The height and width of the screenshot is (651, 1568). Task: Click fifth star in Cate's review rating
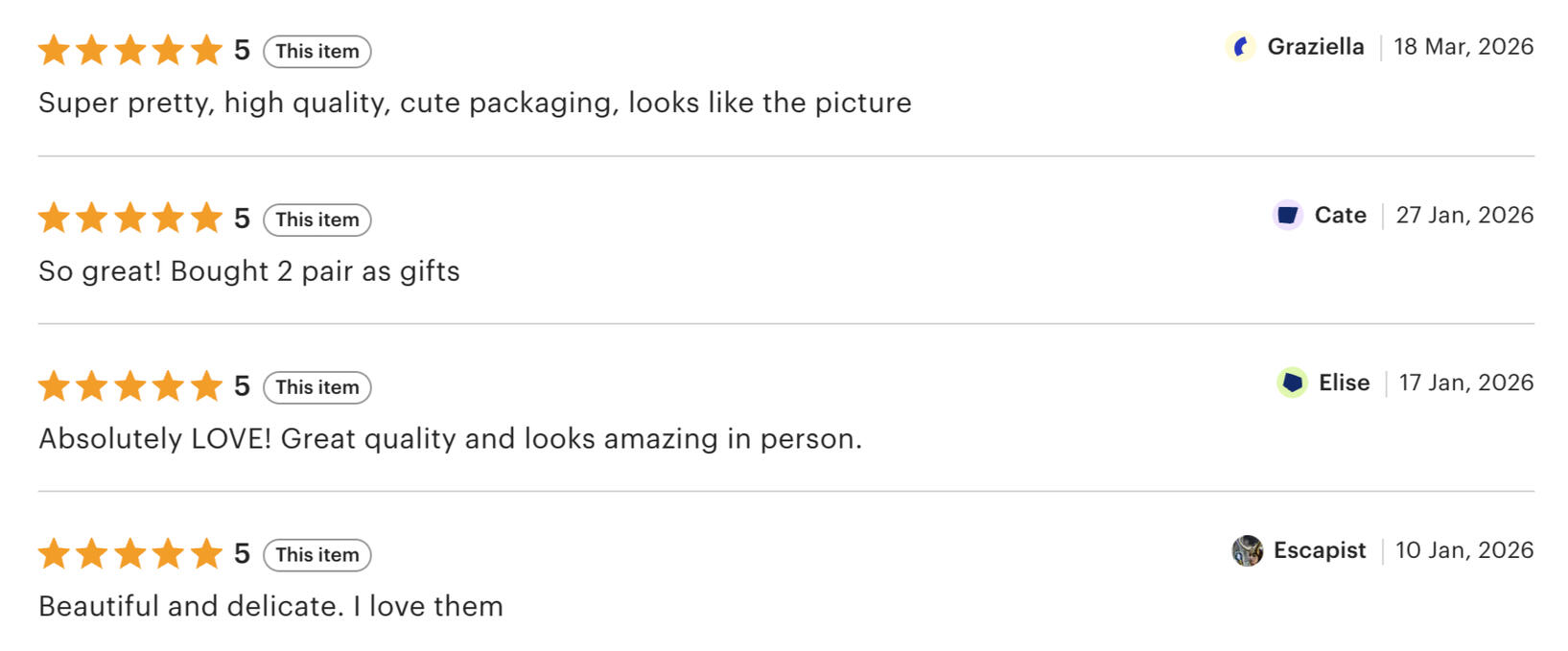click(205, 218)
